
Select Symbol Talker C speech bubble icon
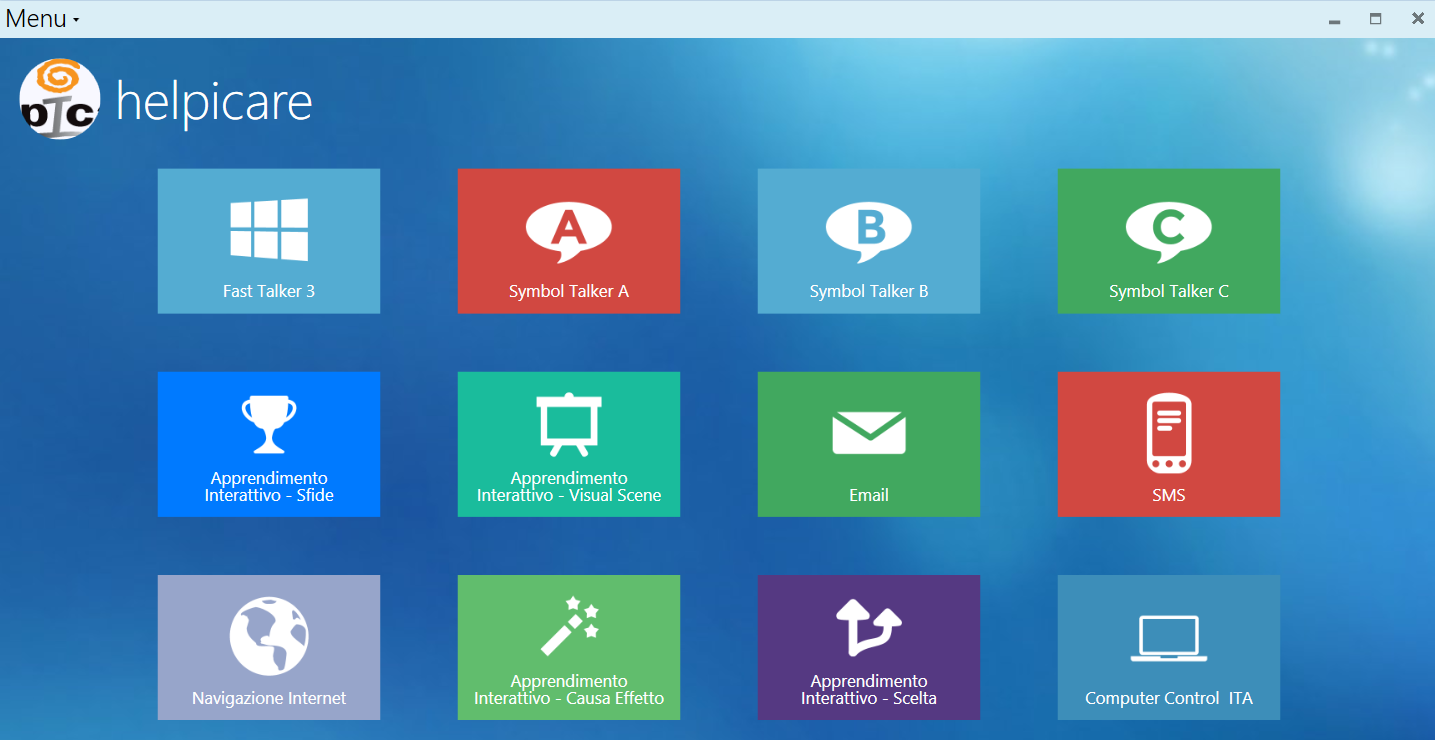coord(1168,230)
